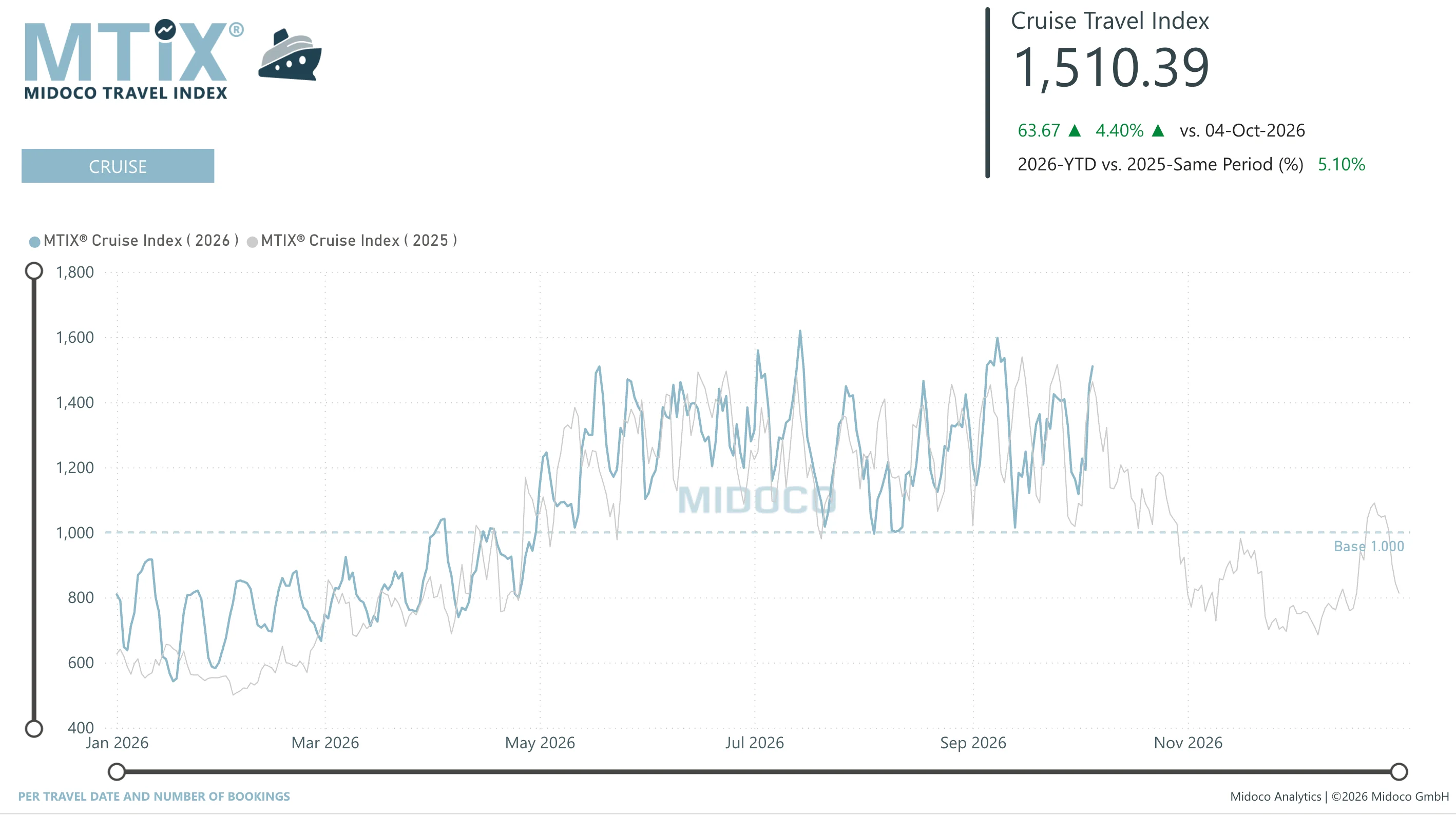Image resolution: width=1456 pixels, height=815 pixels.
Task: Click the 'May 2026' axis label
Action: point(540,743)
